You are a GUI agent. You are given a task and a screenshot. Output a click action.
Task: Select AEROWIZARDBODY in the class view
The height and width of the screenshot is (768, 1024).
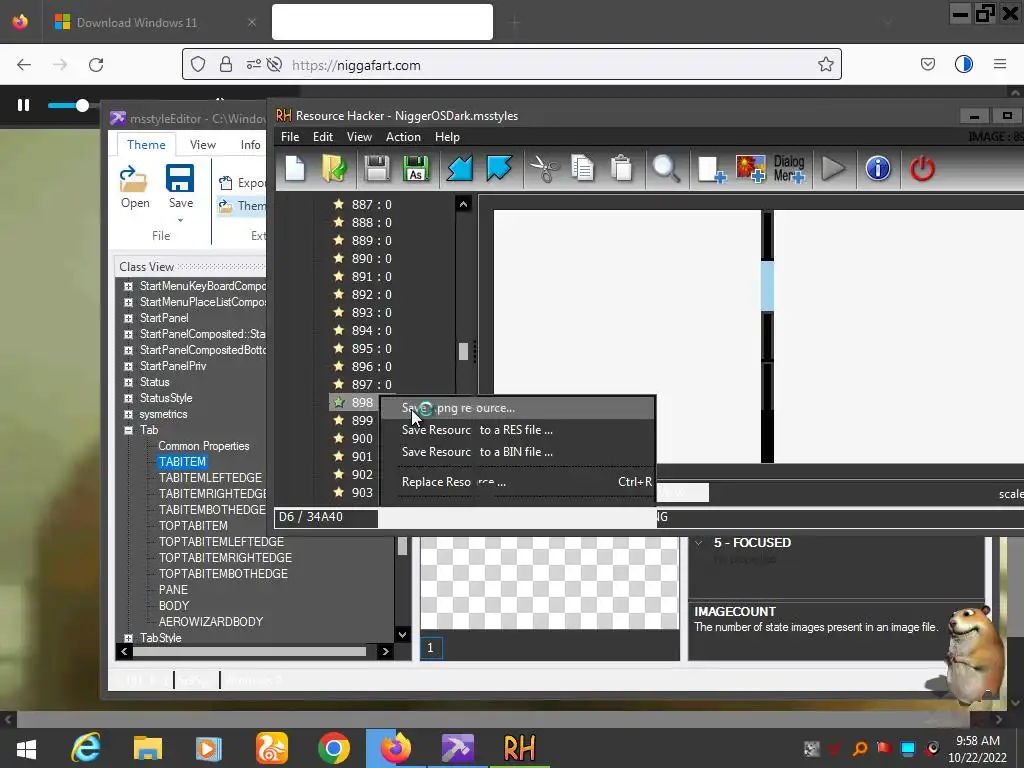(211, 622)
